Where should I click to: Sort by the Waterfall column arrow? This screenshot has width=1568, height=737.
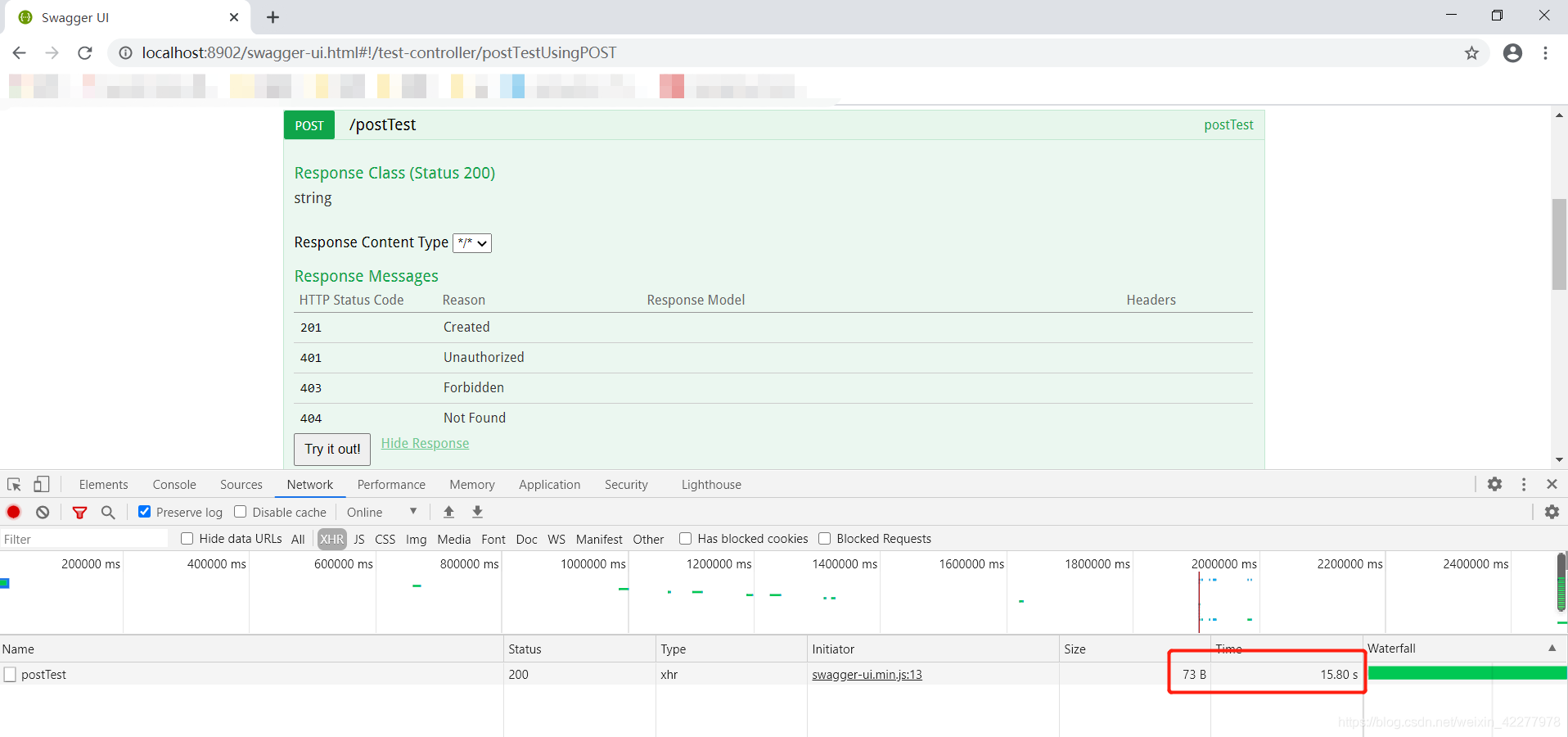[1552, 648]
